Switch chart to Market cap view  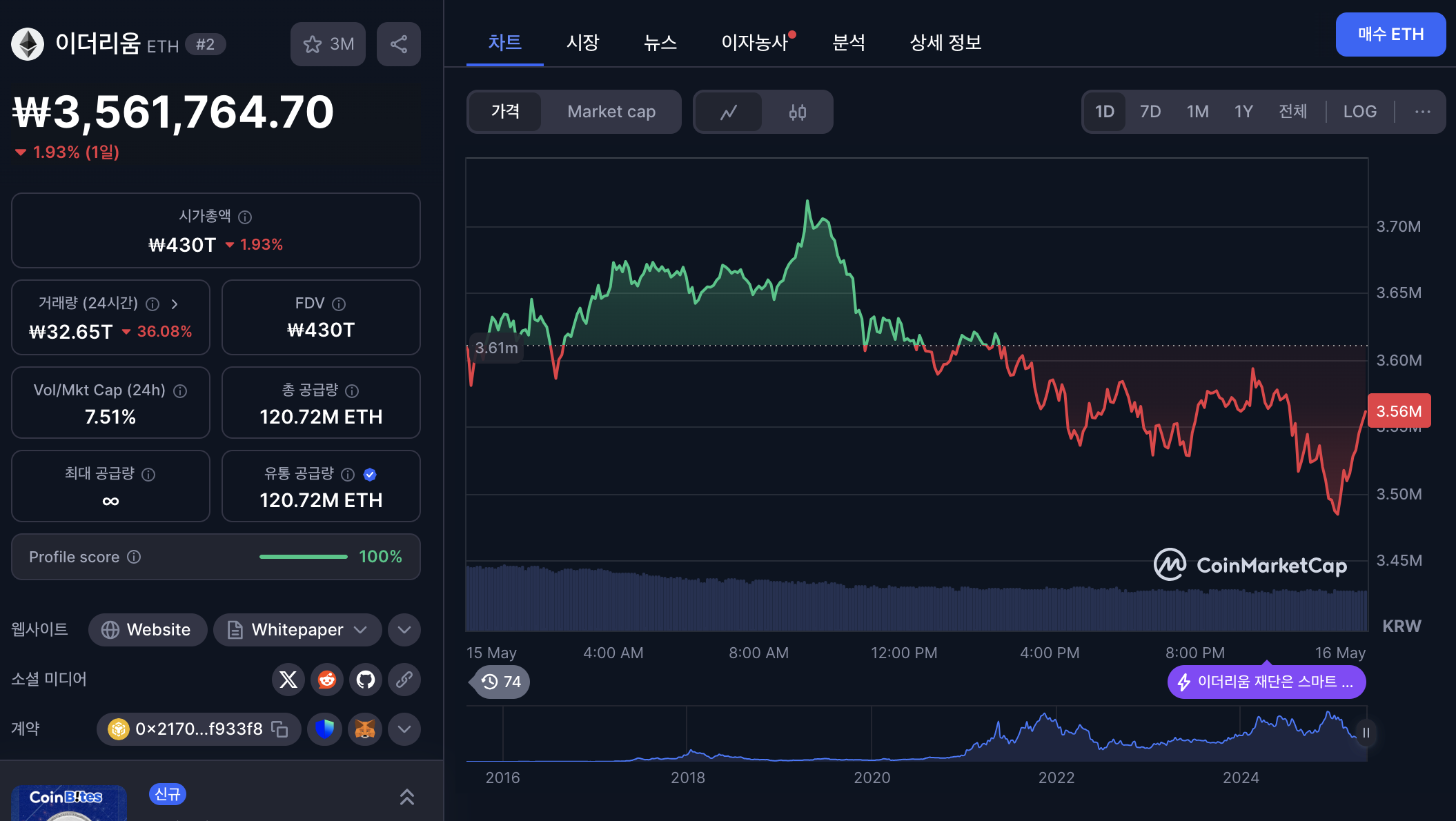click(x=611, y=112)
